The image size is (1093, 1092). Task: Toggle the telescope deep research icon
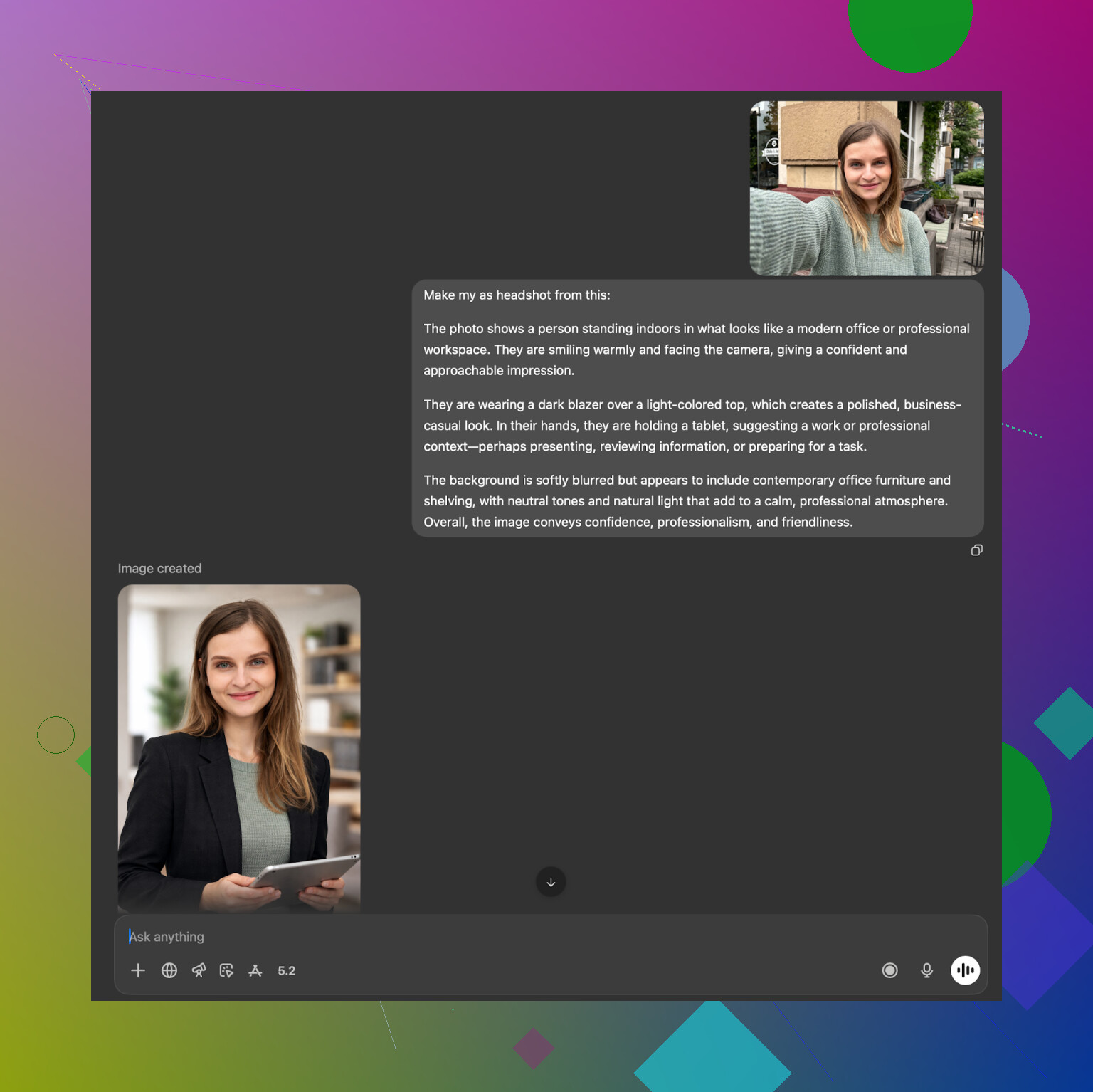(199, 970)
